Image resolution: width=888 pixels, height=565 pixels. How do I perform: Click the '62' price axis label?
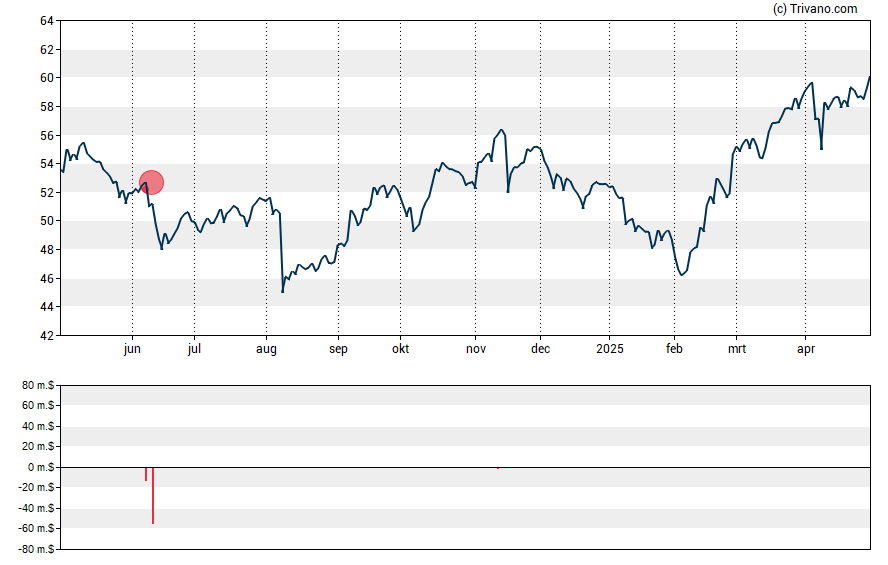(46, 50)
